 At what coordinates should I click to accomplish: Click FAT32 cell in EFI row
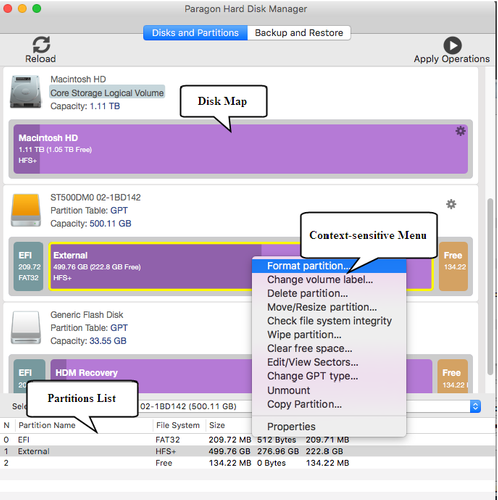pos(168,440)
